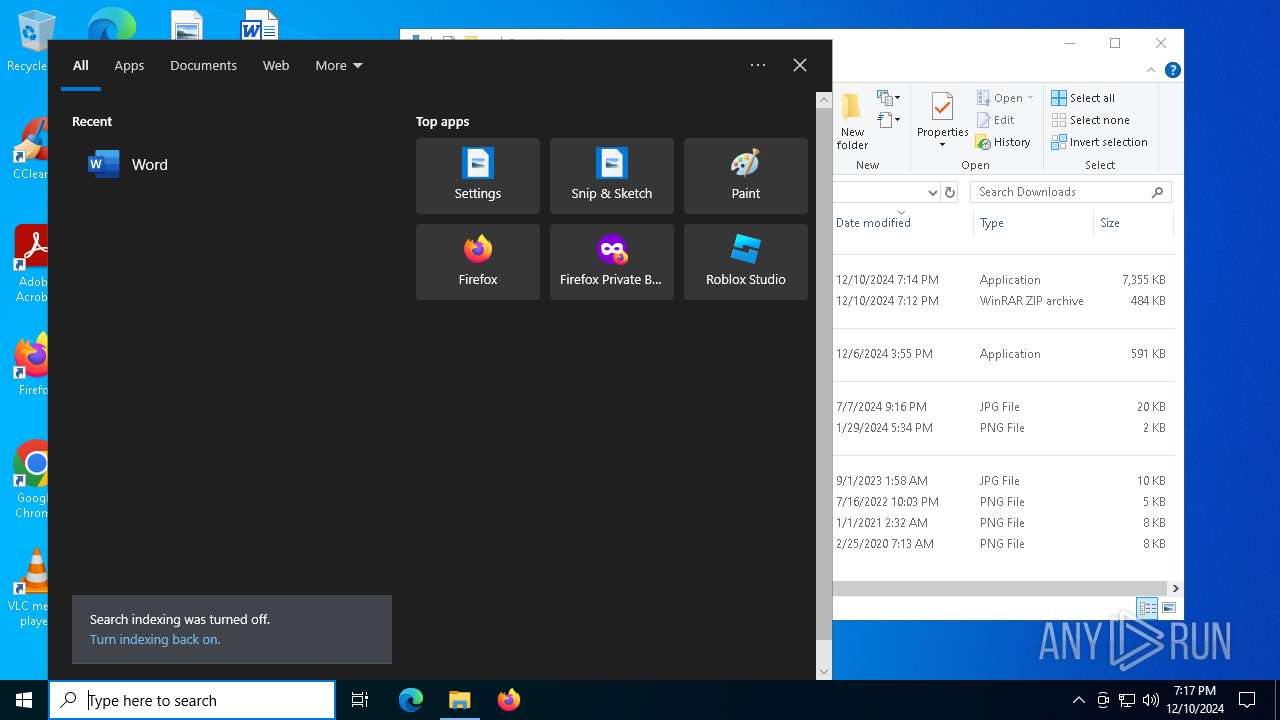The height and width of the screenshot is (720, 1280).
Task: Open Task View on taskbar
Action: [x=360, y=700]
